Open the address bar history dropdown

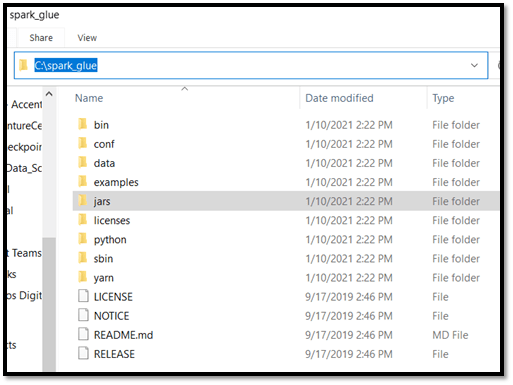pos(474,65)
